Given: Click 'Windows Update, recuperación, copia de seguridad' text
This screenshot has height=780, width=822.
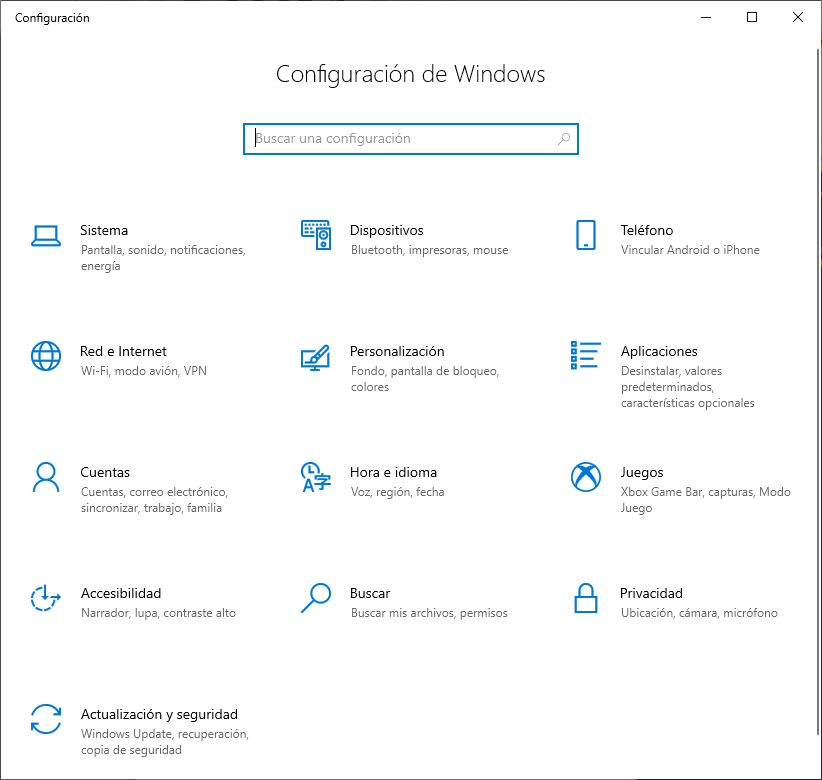Looking at the screenshot, I should [165, 742].
